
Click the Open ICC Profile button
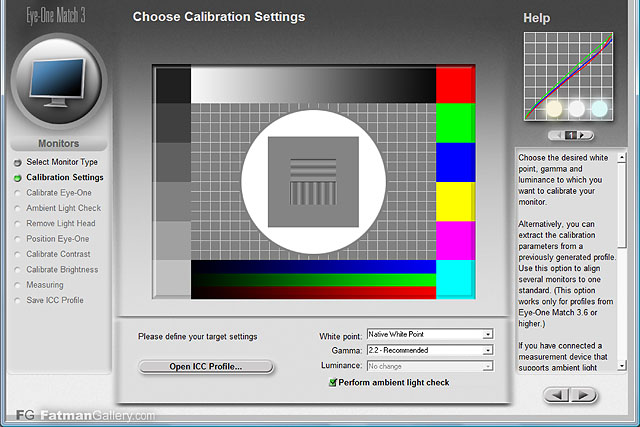[x=206, y=367]
